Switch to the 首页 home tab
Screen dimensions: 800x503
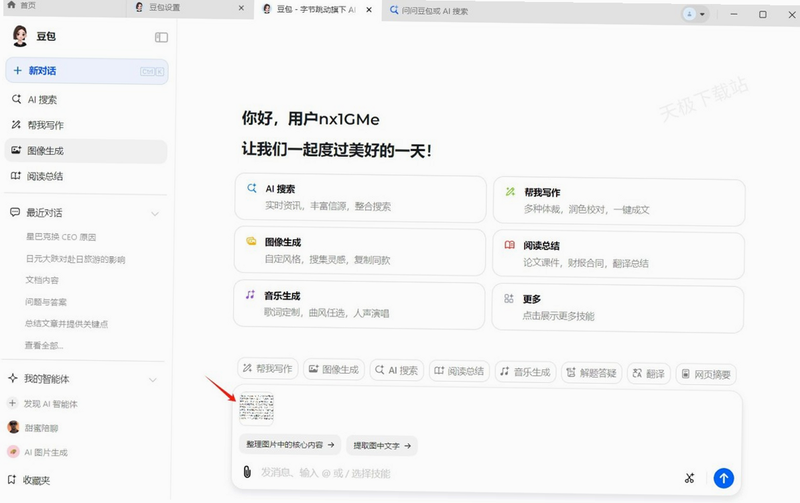point(21,5)
